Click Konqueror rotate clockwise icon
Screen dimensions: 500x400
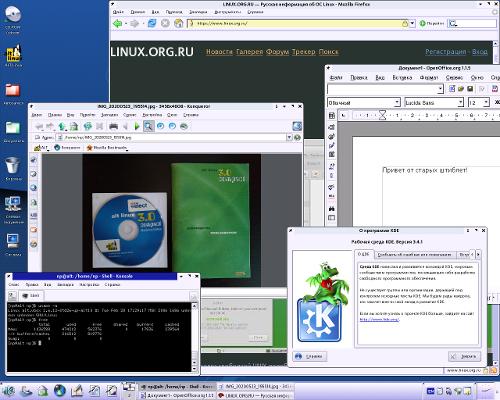172,126
